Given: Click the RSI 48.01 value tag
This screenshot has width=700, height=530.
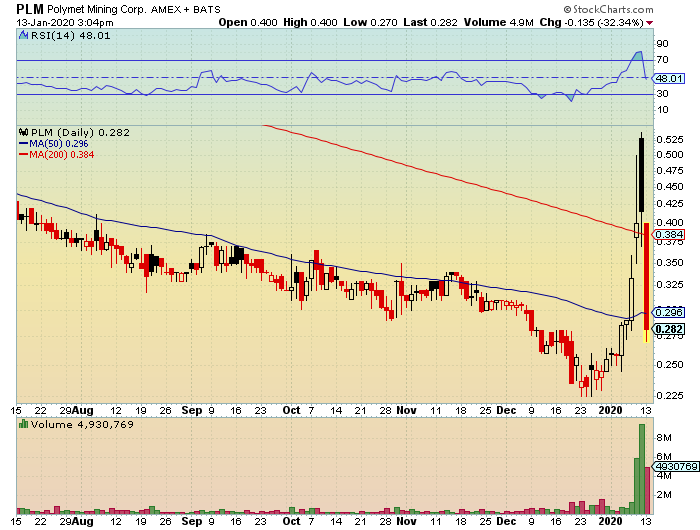Looking at the screenshot, I should pos(668,79).
